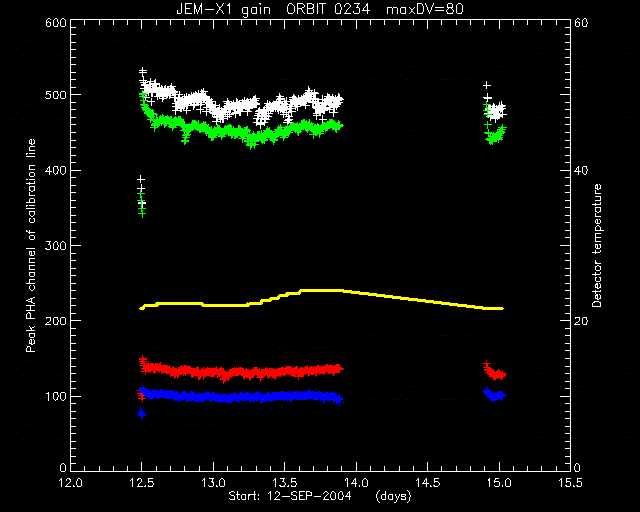Click the 60 tick label on right axis
Viewport: 640px width, 512px height.
581,23
